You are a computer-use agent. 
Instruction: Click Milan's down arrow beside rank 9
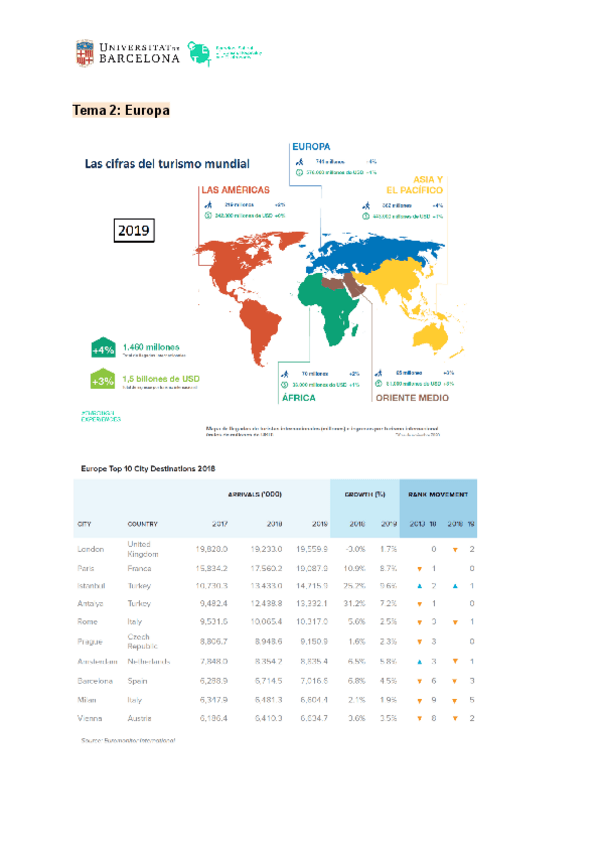419,701
